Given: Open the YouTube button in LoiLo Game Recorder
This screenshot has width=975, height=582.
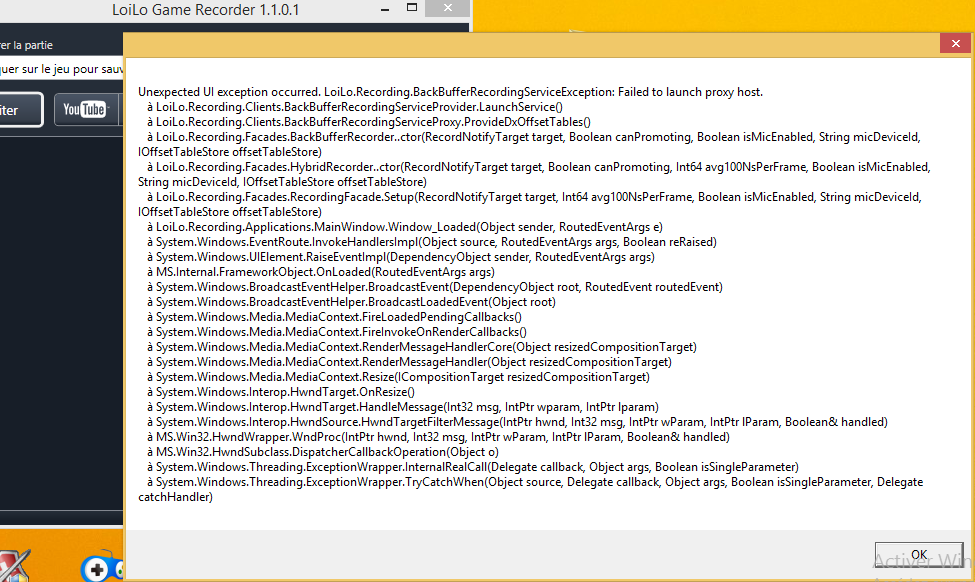Looking at the screenshot, I should [x=85, y=110].
